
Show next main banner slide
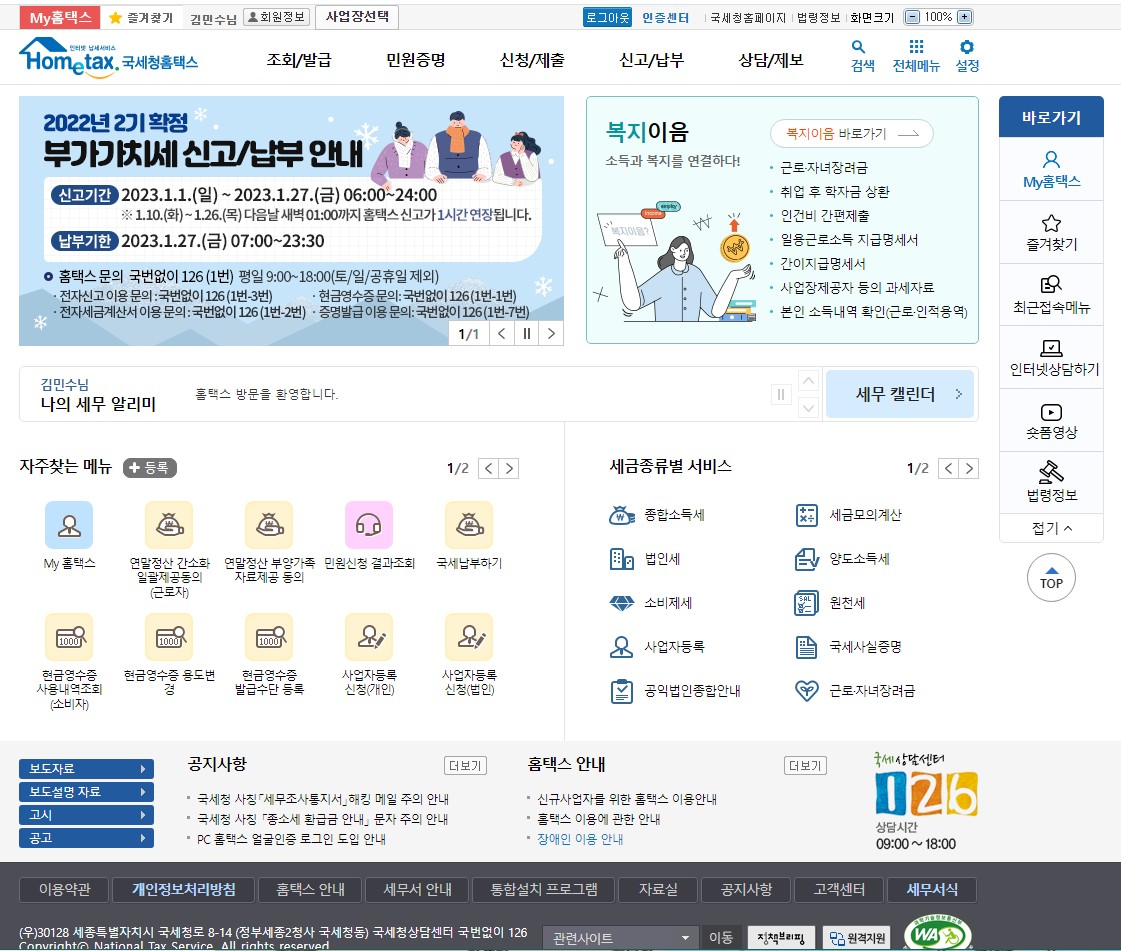(x=551, y=333)
